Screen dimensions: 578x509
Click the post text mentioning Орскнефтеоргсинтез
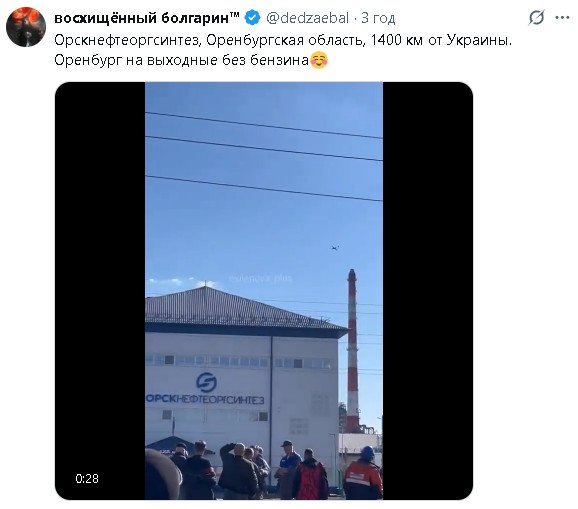coord(283,40)
